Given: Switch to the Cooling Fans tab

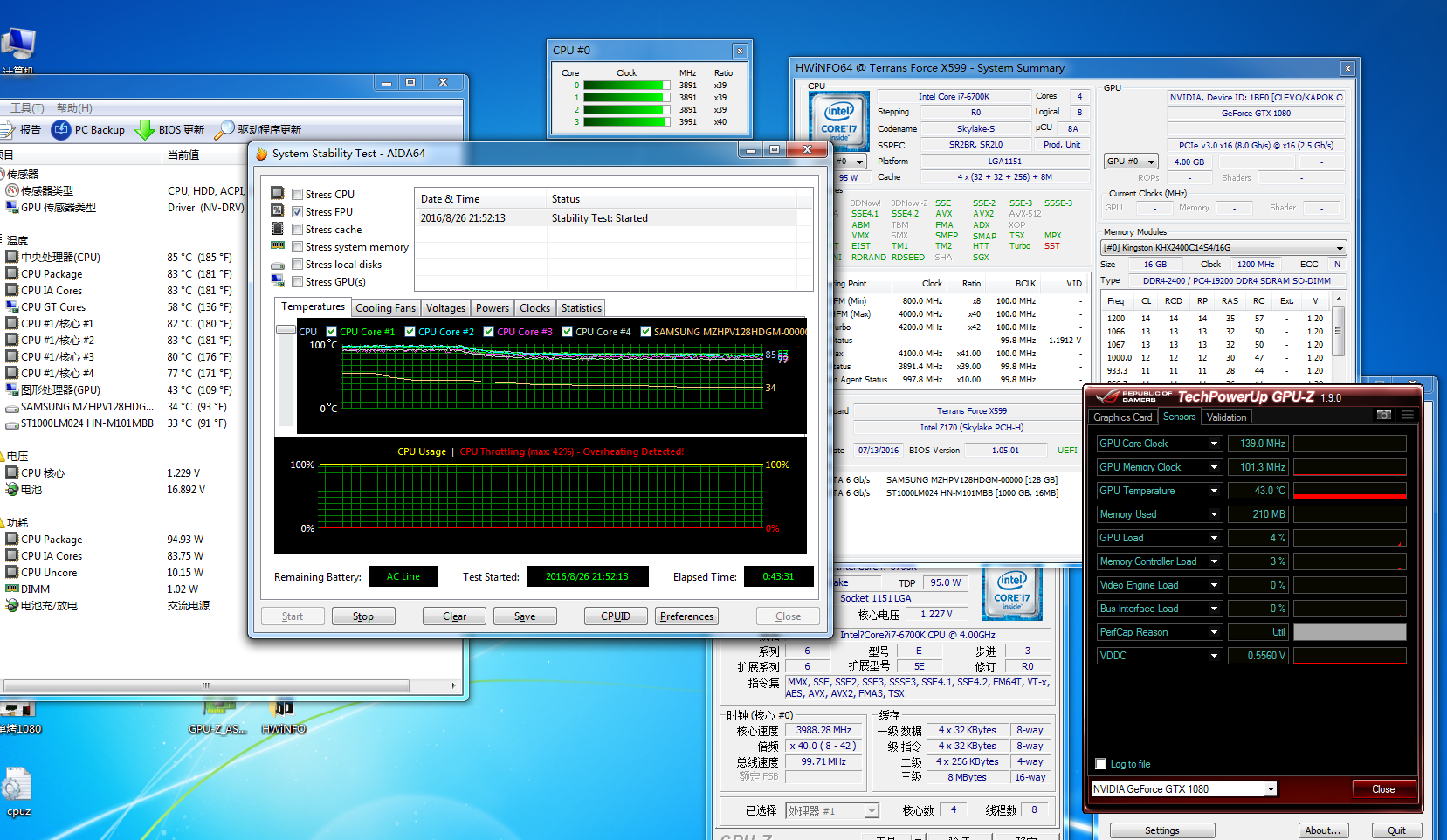Looking at the screenshot, I should (385, 308).
